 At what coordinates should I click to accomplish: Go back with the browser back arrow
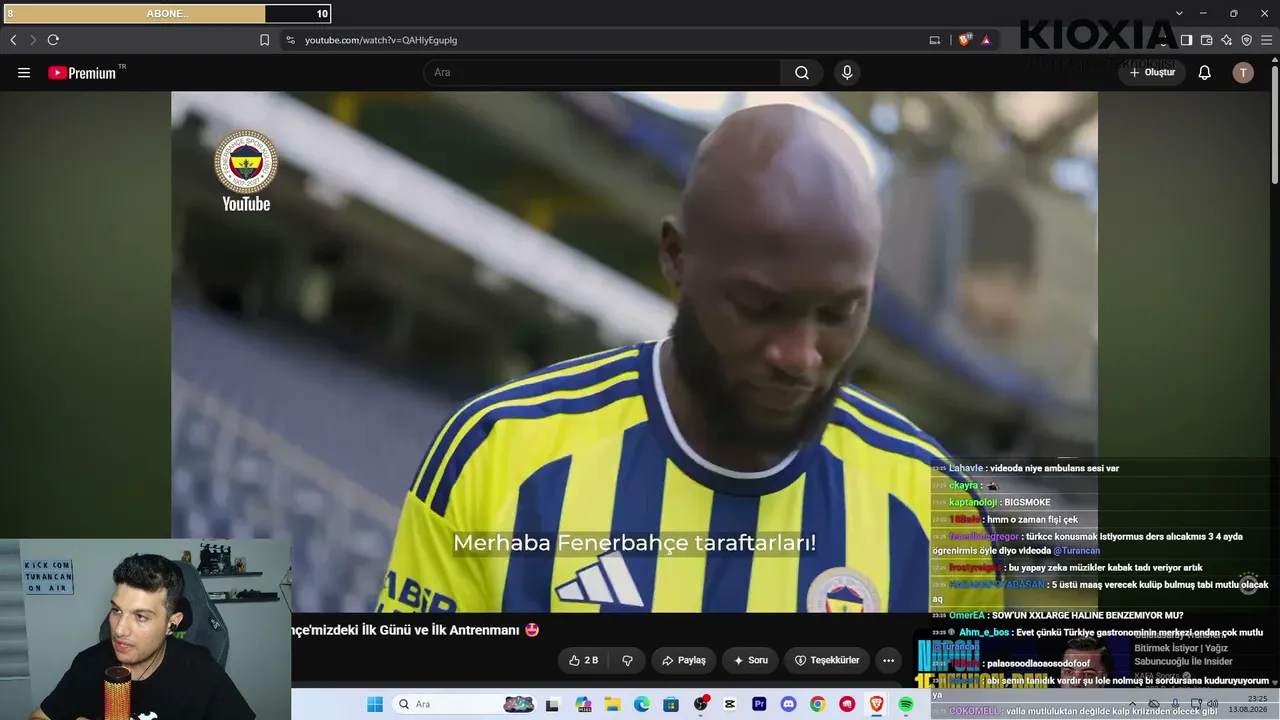pos(13,40)
